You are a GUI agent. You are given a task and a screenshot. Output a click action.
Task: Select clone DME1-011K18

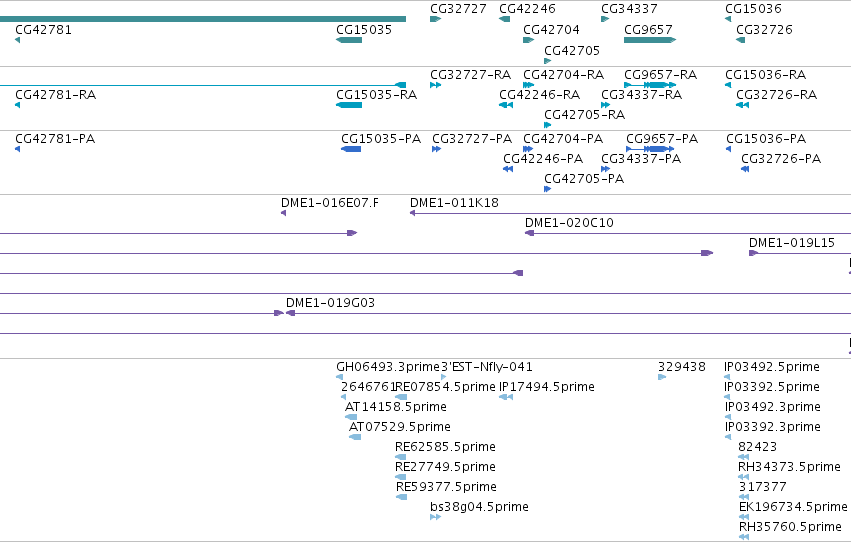(x=454, y=202)
